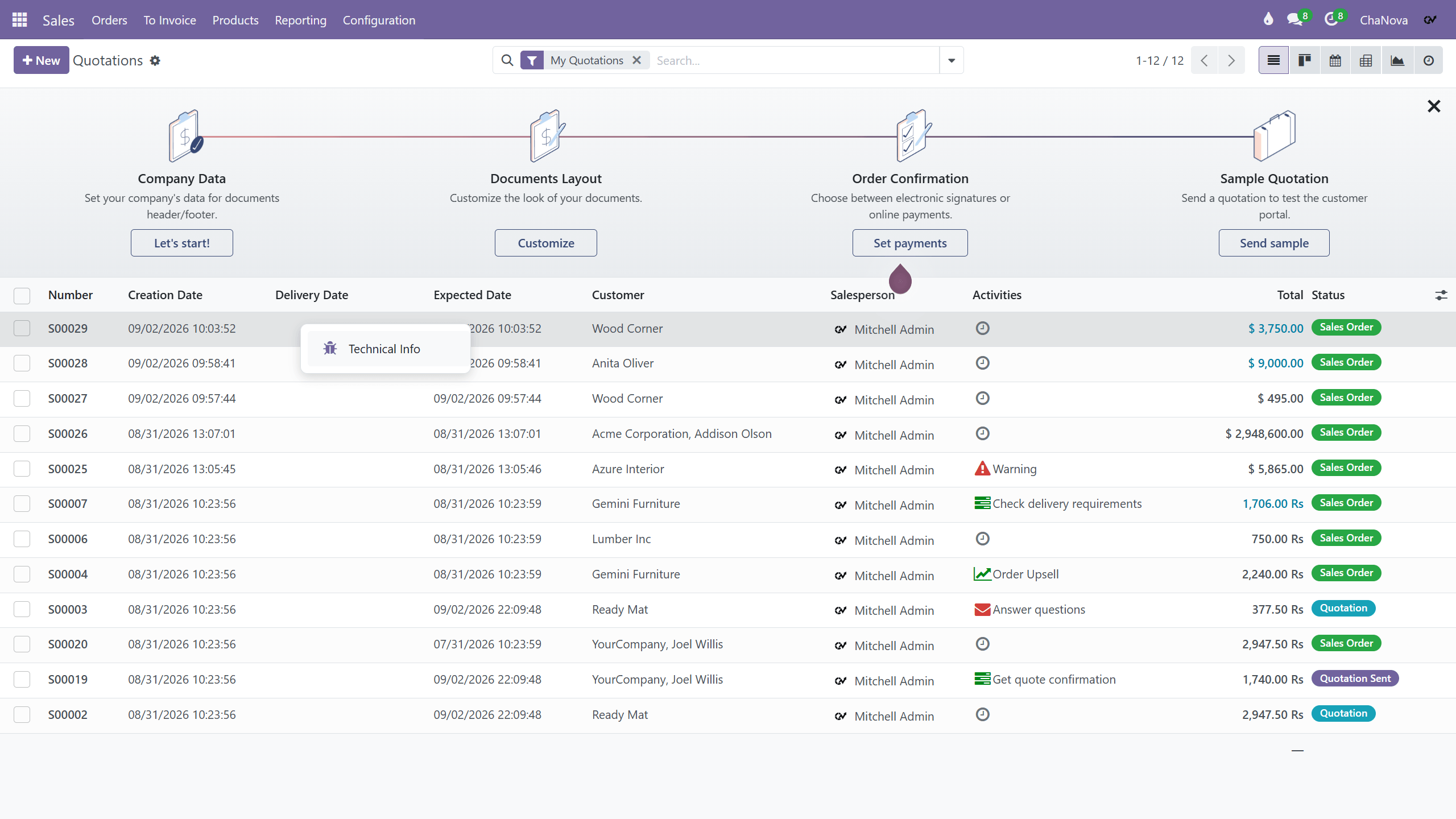This screenshot has width=1456, height=819.
Task: Open the activities clock icon in navbar
Action: [1331, 20]
